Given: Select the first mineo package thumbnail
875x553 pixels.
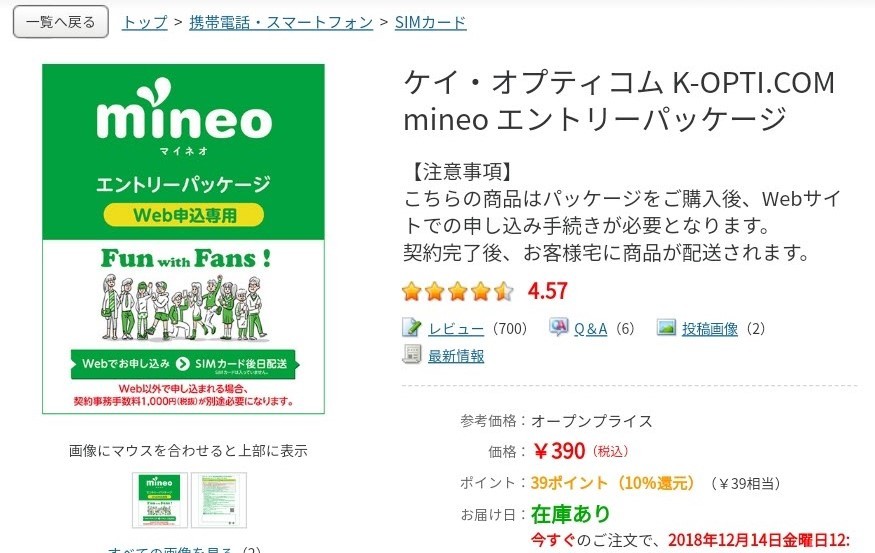Looking at the screenshot, I should 160,500.
